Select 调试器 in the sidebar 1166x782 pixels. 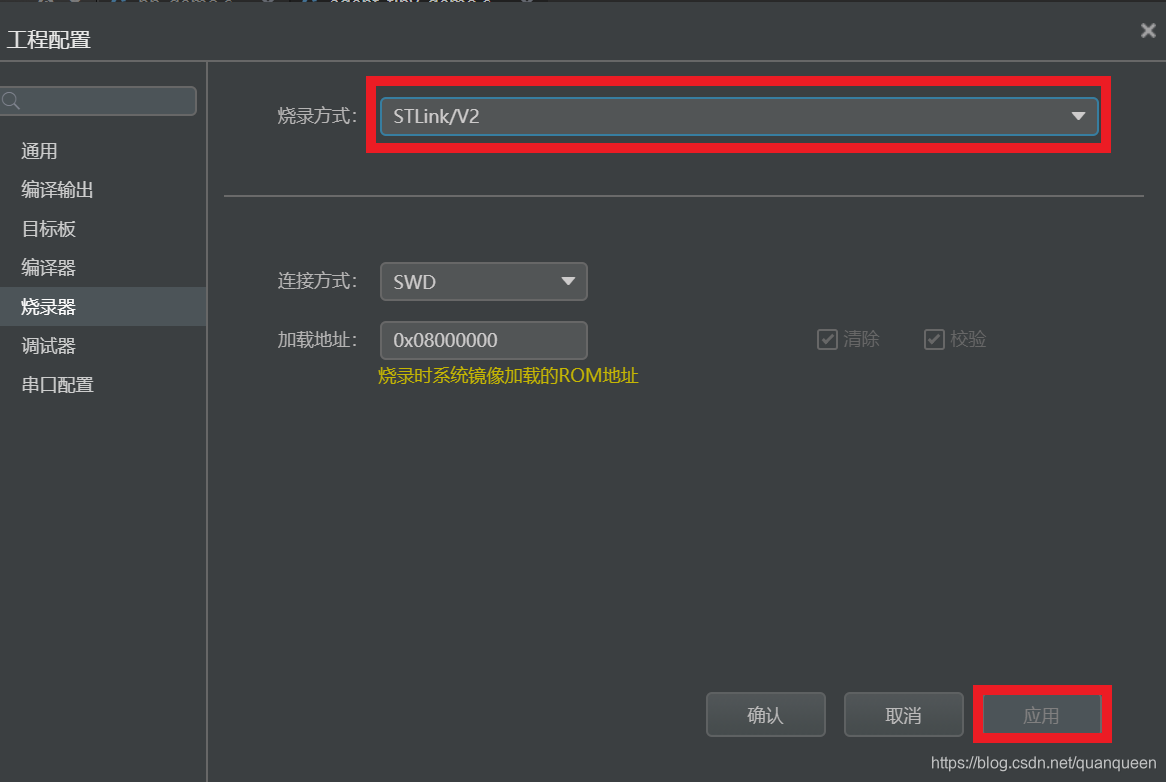(x=103, y=346)
